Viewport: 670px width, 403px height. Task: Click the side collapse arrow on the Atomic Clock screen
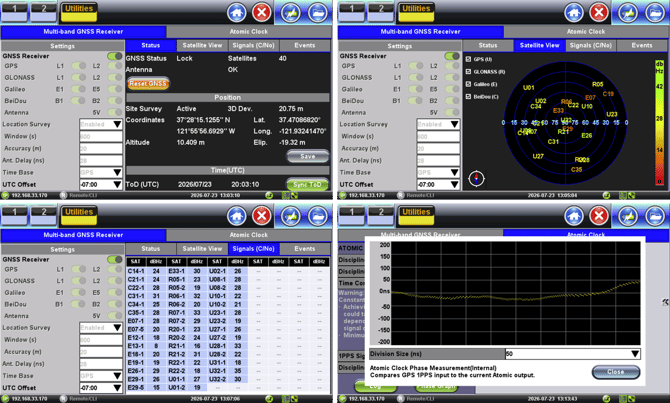665,302
